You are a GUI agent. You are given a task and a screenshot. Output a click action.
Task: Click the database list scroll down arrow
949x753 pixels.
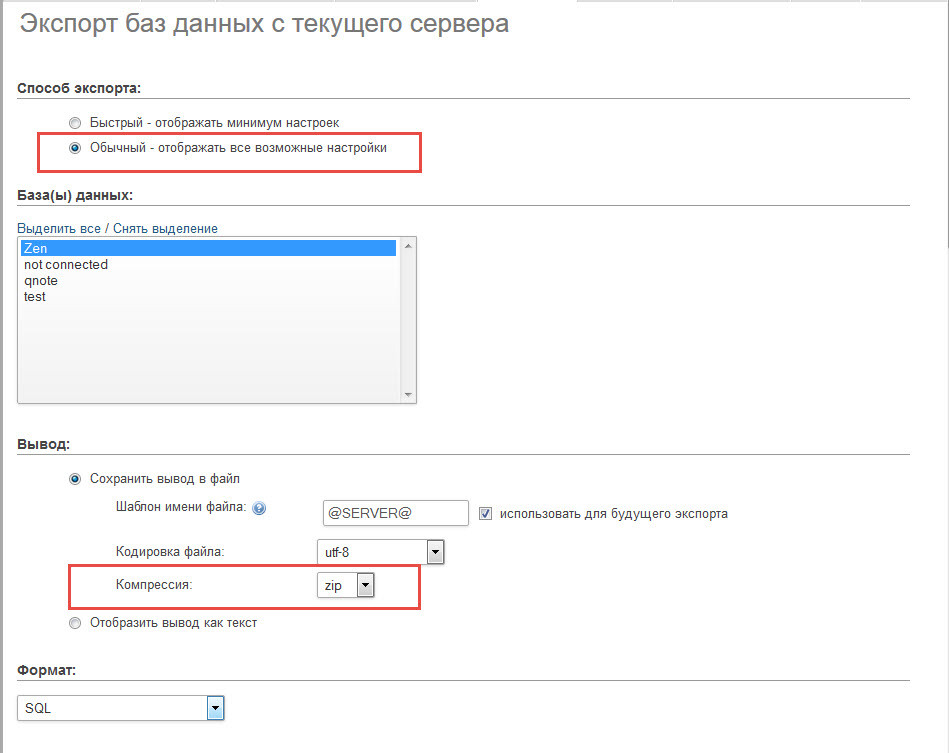coord(408,395)
